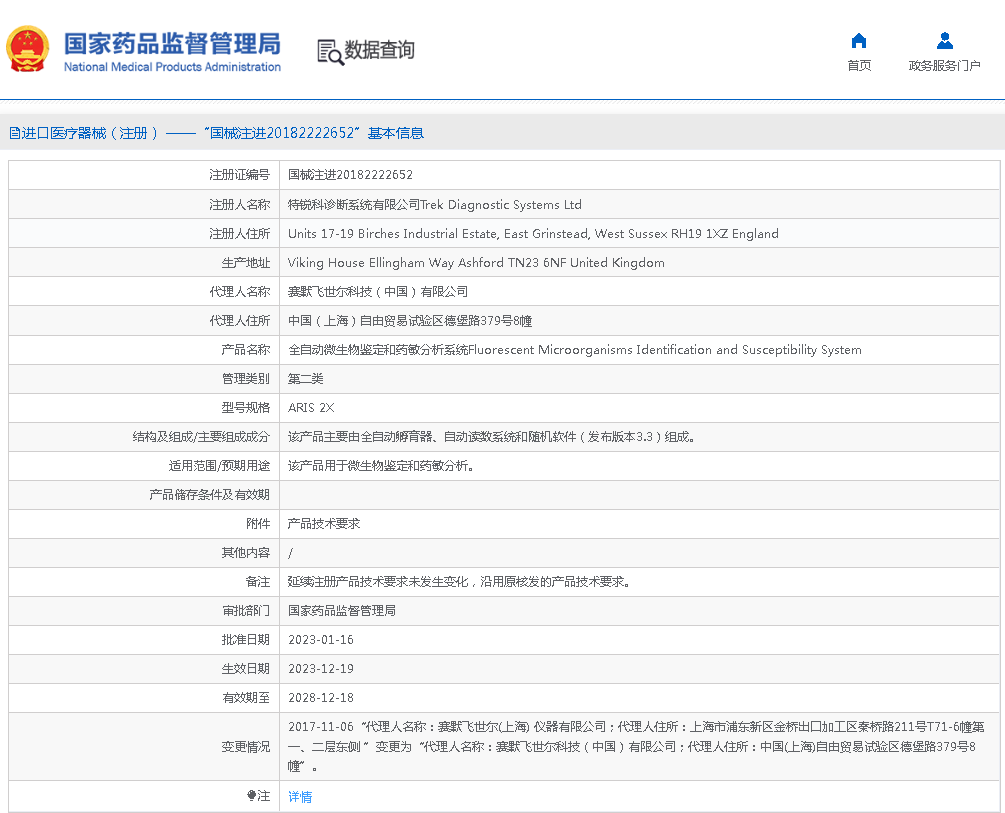This screenshot has height=813, width=1005.
Task: Open the government services portal person icon
Action: (x=945, y=41)
